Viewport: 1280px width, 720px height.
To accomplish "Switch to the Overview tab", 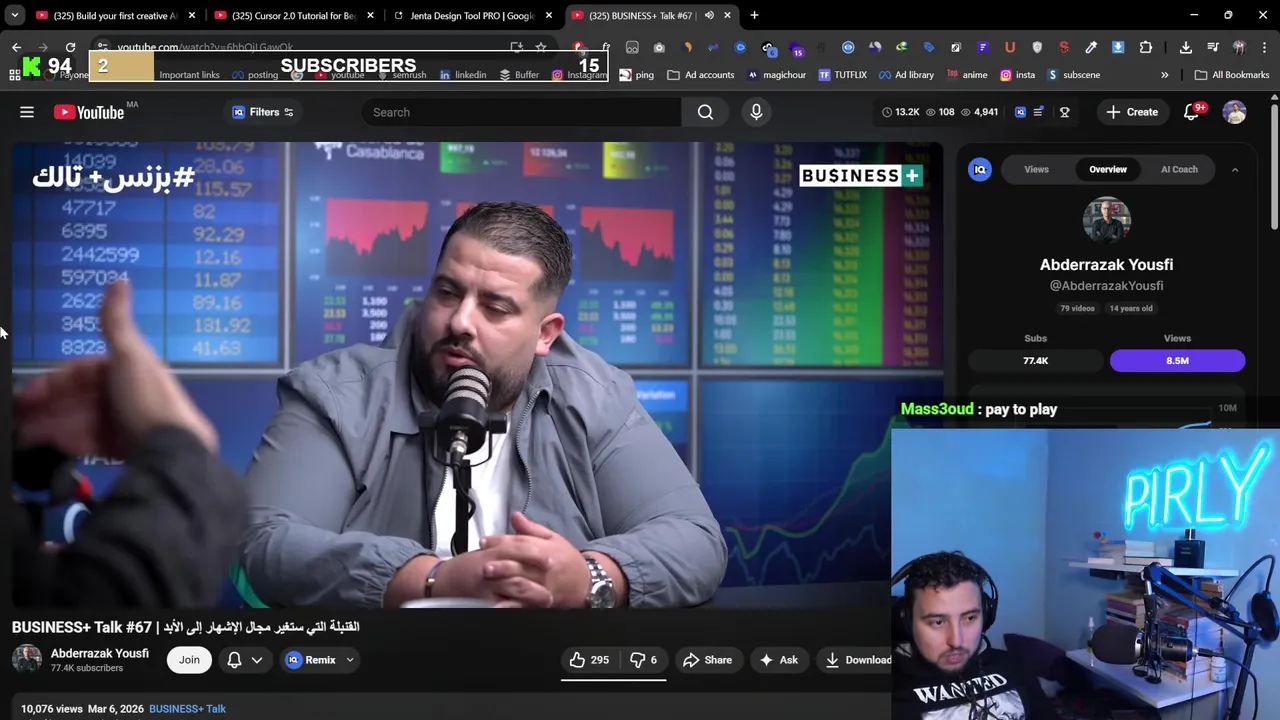I will click(x=1107, y=169).
